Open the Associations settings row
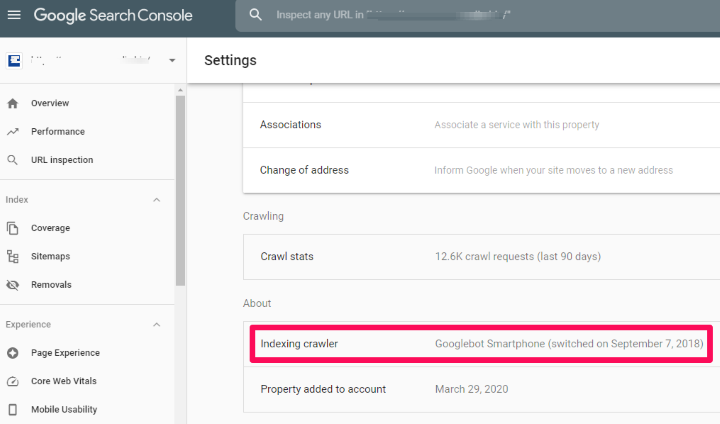The height and width of the screenshot is (424, 720). 481,125
